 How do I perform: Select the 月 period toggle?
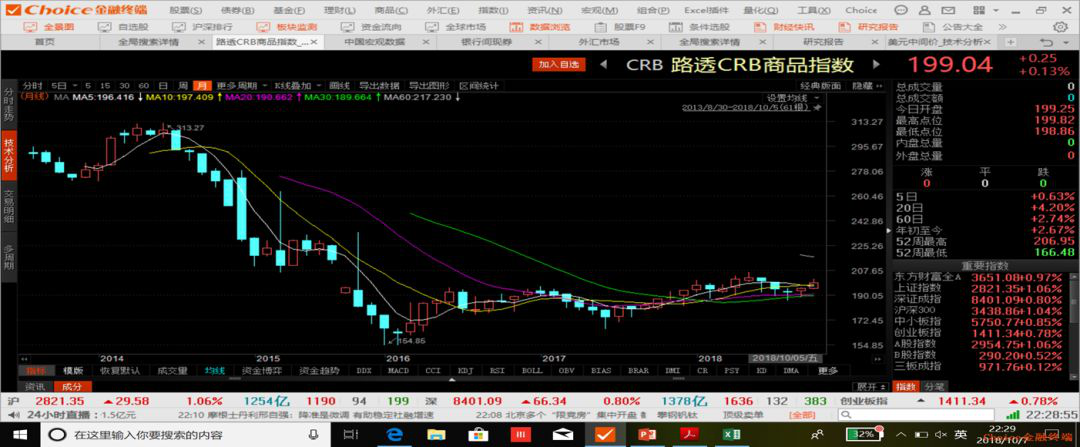pyautogui.click(x=202, y=85)
